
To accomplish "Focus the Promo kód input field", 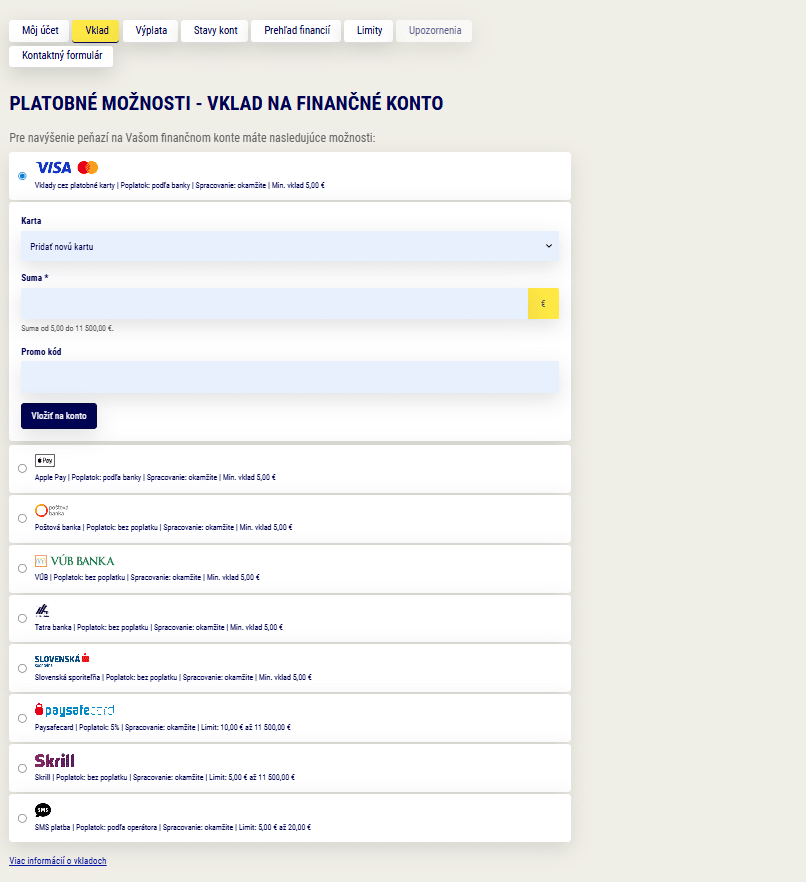I will pyautogui.click(x=290, y=377).
